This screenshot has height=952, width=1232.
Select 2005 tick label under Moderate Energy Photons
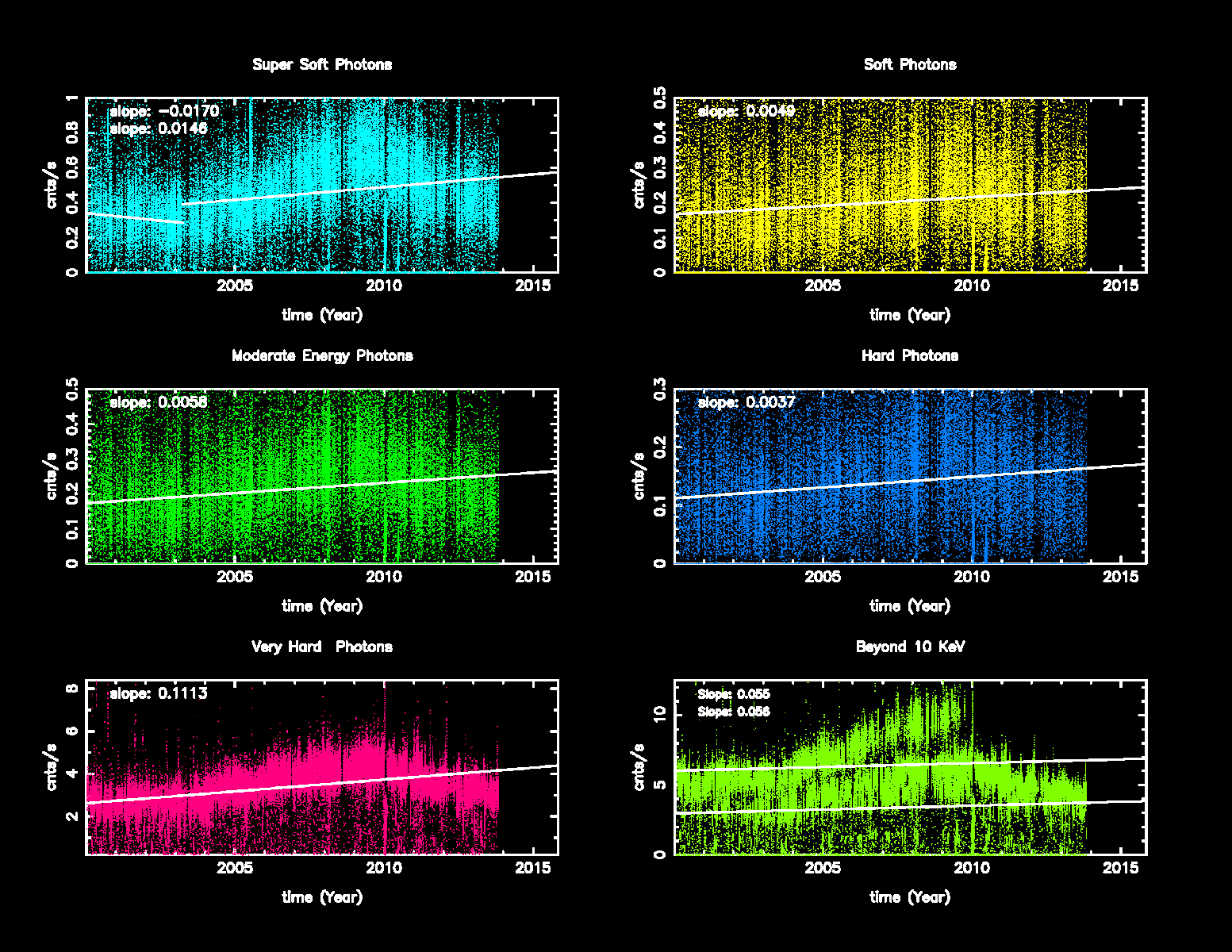point(235,577)
